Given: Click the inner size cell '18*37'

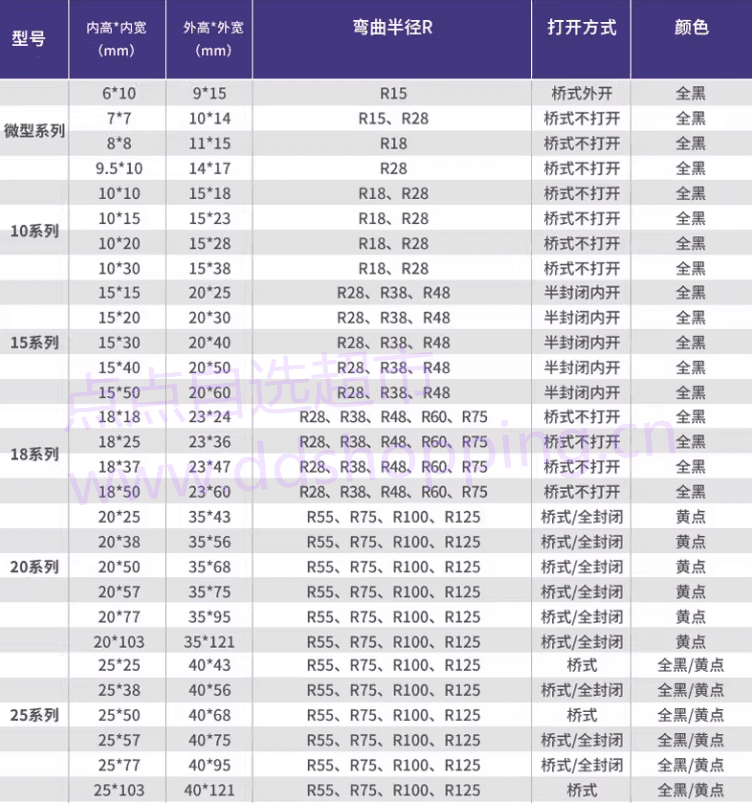Looking at the screenshot, I should pos(119,467).
